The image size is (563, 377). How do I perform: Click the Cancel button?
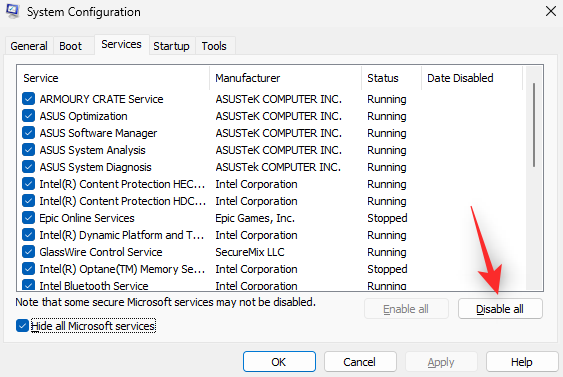(x=360, y=362)
